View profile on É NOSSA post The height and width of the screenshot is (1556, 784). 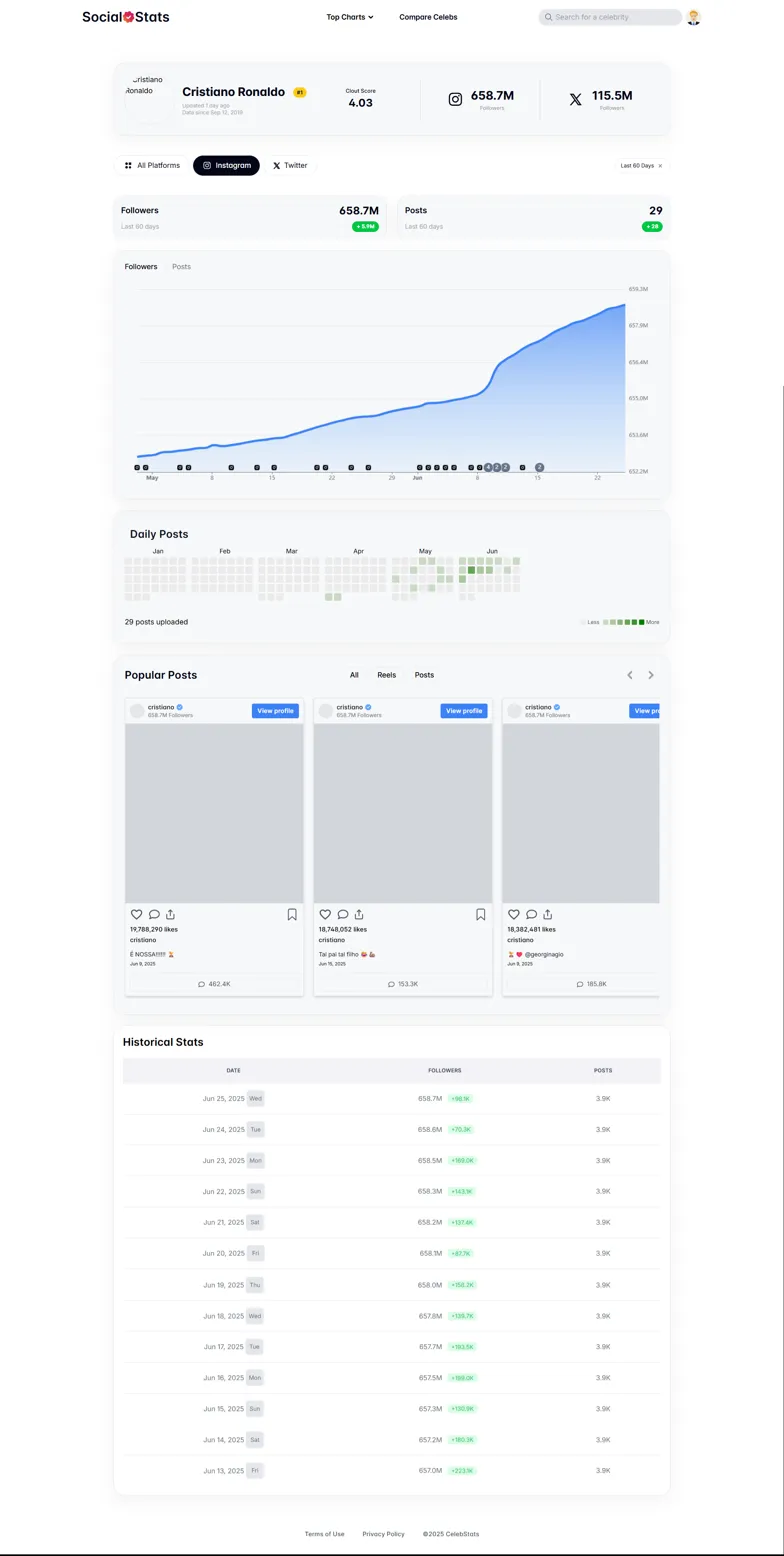click(275, 711)
